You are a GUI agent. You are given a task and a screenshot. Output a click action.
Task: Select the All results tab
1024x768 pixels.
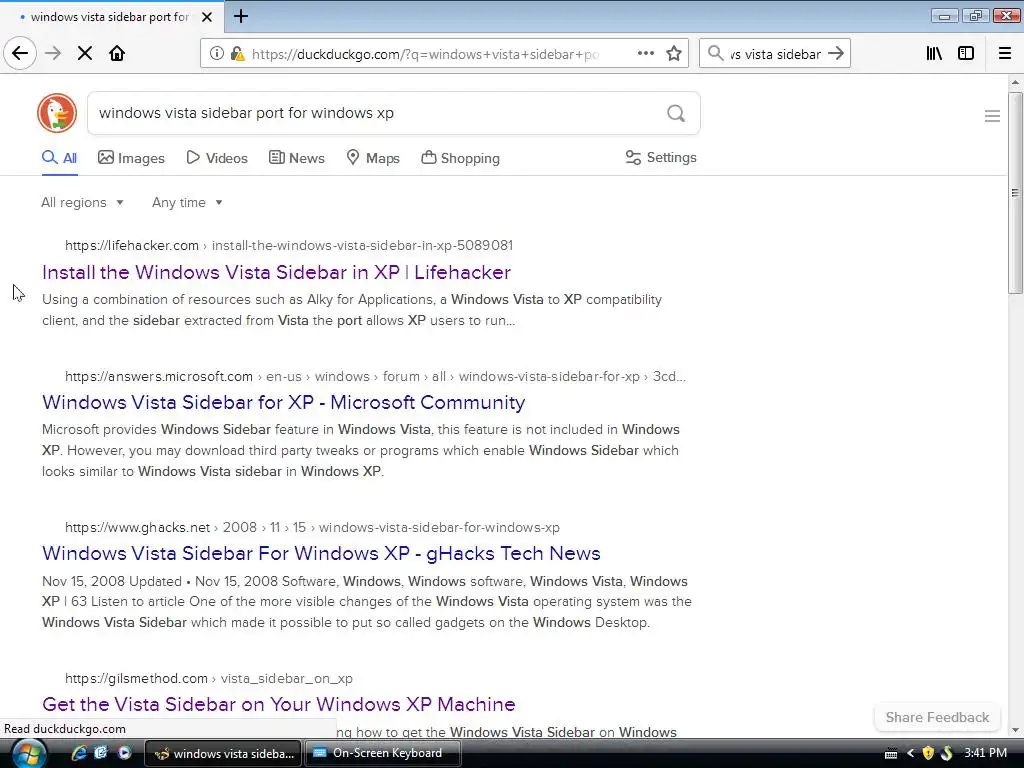(x=59, y=158)
